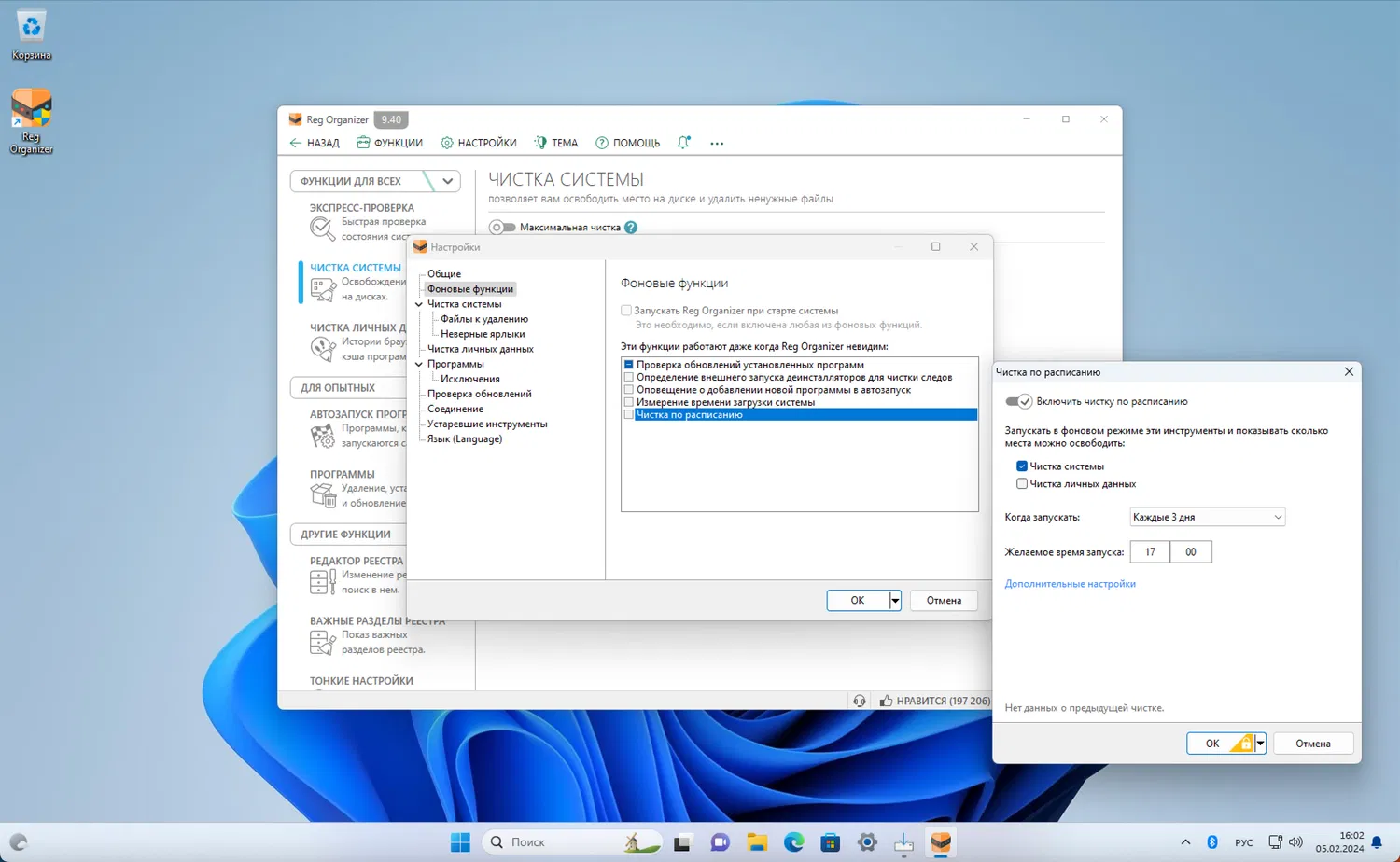Collapse the Чистка системы tree node arrow
1400x862 pixels.
(x=419, y=304)
